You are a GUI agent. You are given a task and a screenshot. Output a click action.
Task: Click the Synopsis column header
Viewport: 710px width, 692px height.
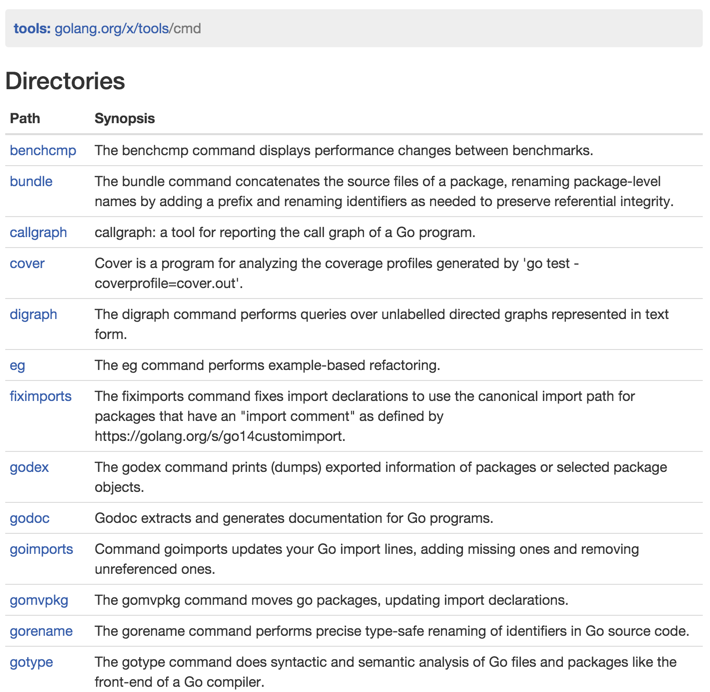click(125, 118)
